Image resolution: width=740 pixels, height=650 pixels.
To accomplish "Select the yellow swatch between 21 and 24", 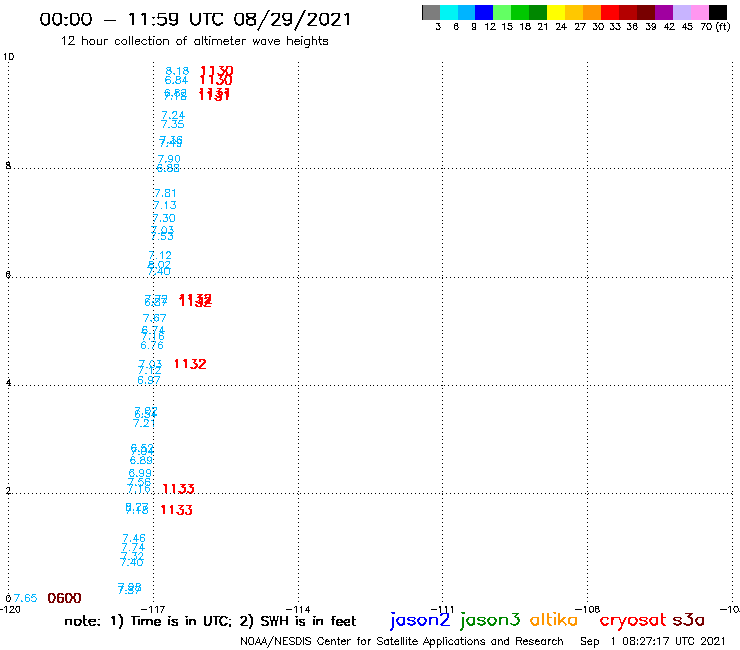I will [x=556, y=12].
